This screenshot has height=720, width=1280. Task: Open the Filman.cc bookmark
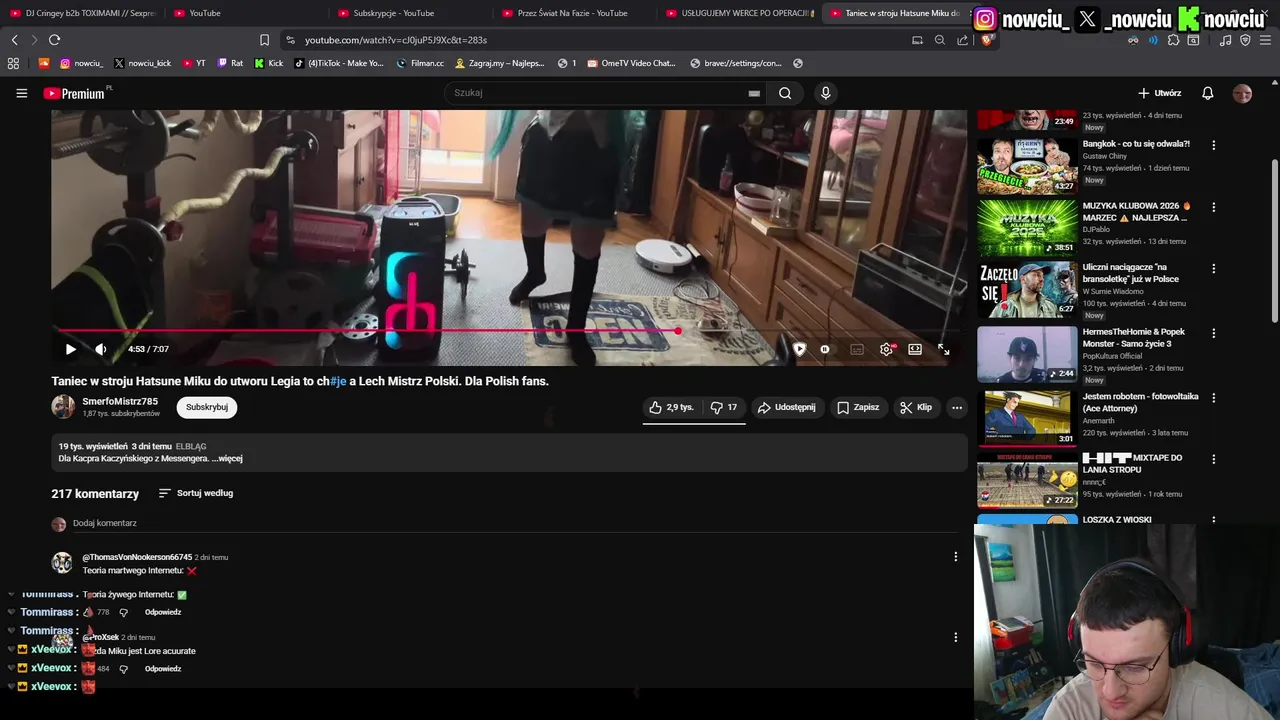tap(420, 63)
